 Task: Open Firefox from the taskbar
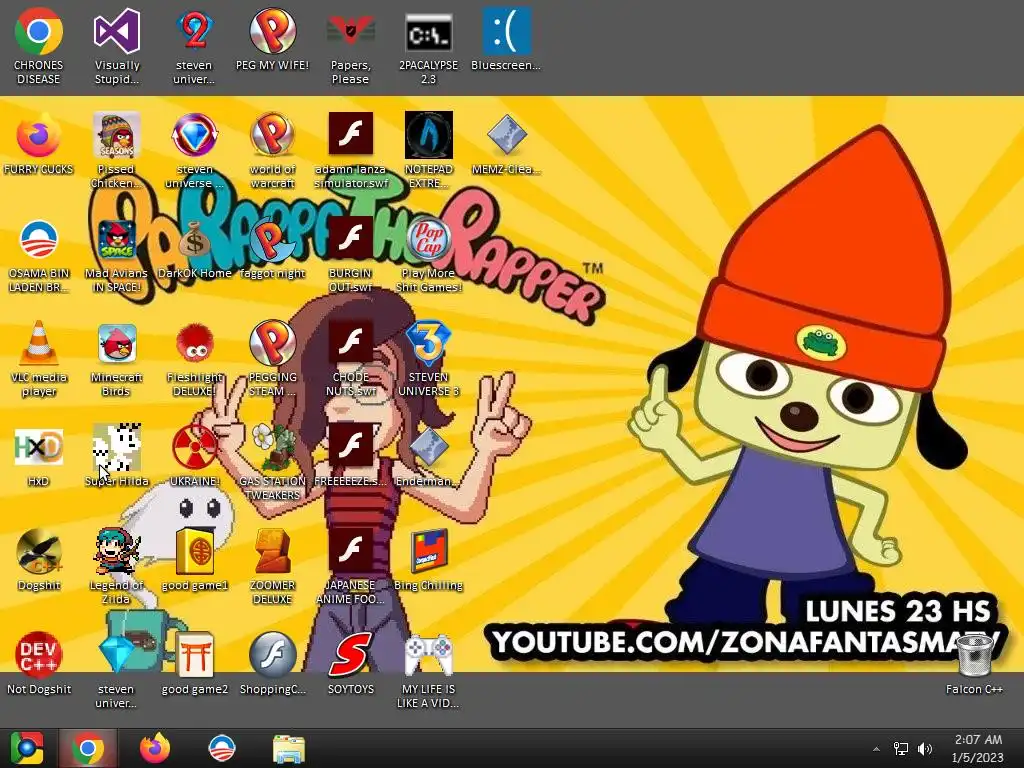point(155,748)
